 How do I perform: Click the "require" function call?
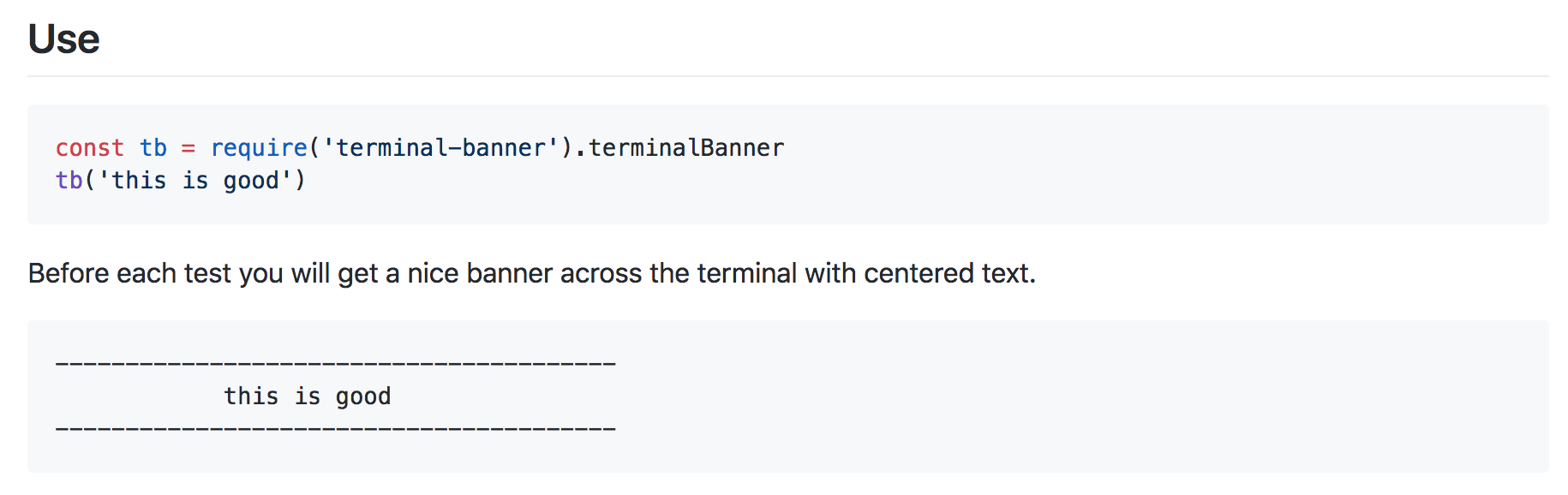(x=259, y=148)
